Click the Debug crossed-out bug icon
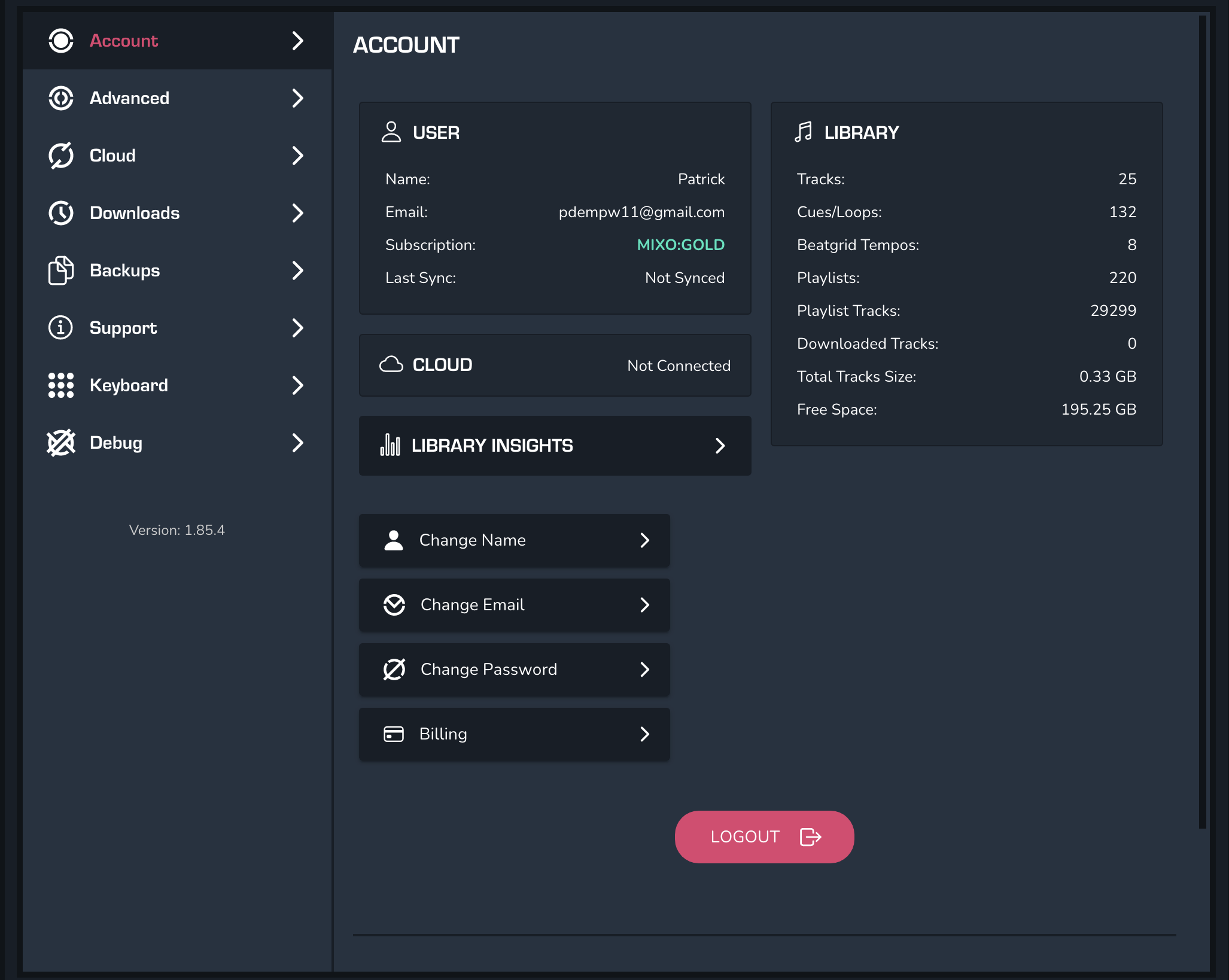This screenshot has height=980, width=1229. [61, 443]
